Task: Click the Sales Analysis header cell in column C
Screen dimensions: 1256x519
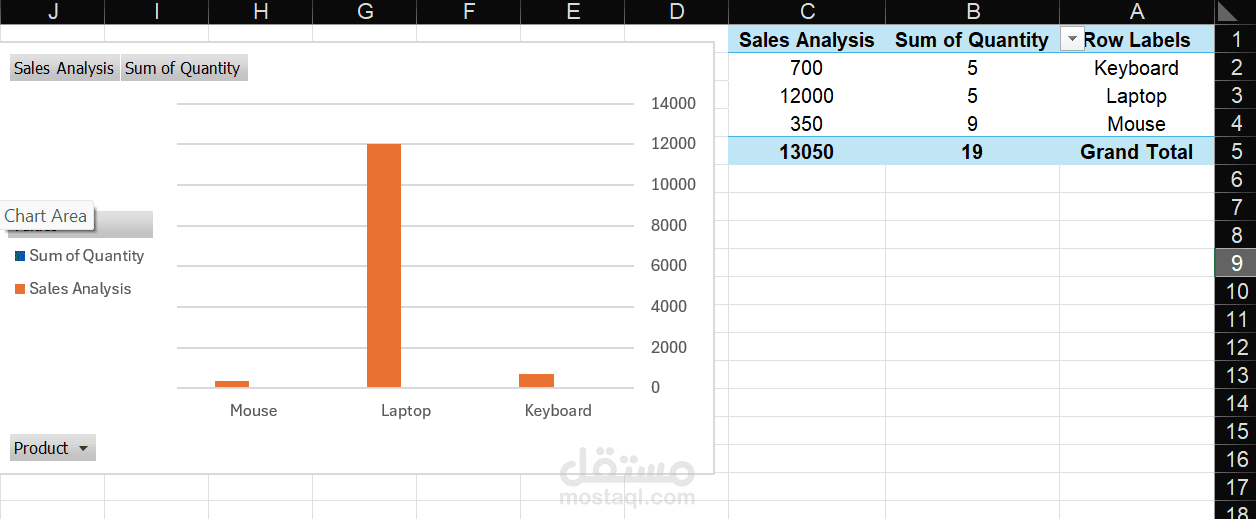Action: 807,40
